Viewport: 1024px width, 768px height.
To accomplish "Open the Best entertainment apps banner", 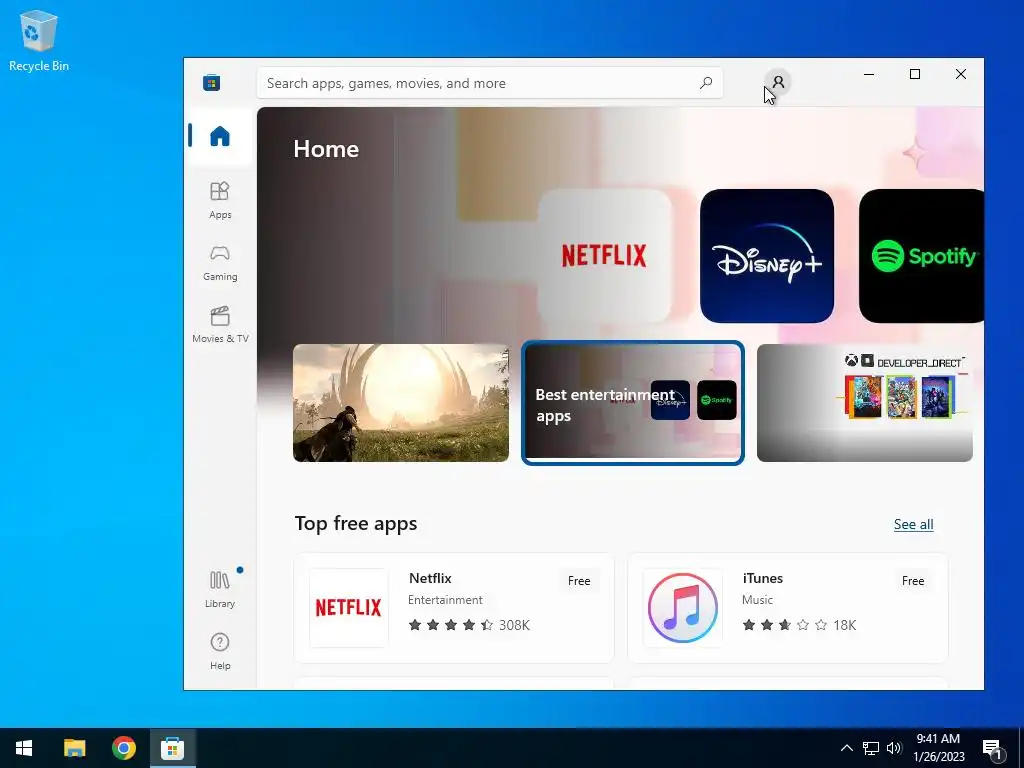I will point(633,403).
